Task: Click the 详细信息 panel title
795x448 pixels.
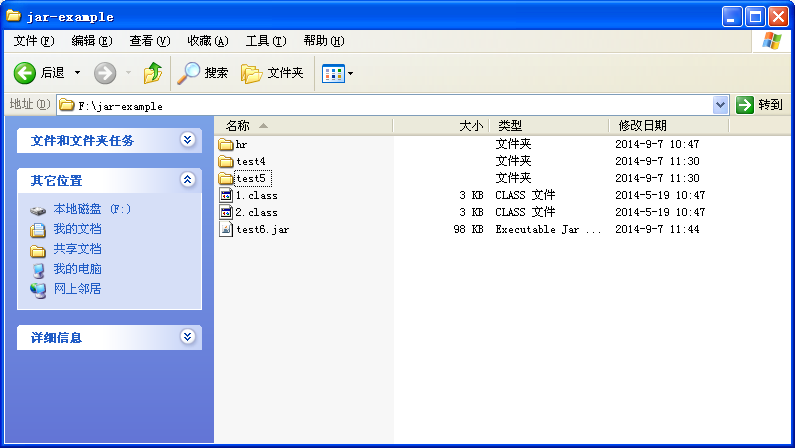Action: pos(56,338)
